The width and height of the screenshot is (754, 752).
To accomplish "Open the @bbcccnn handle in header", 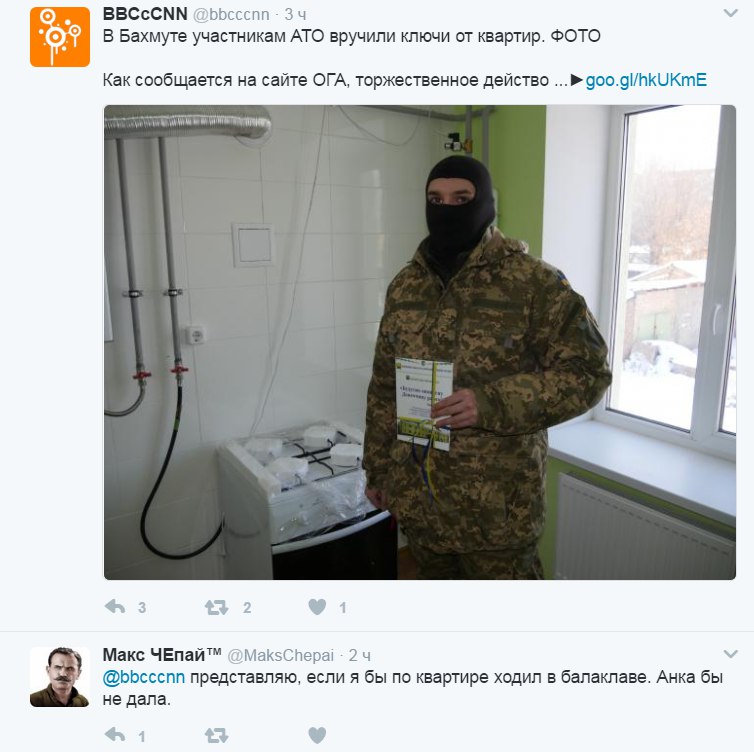I will point(231,14).
